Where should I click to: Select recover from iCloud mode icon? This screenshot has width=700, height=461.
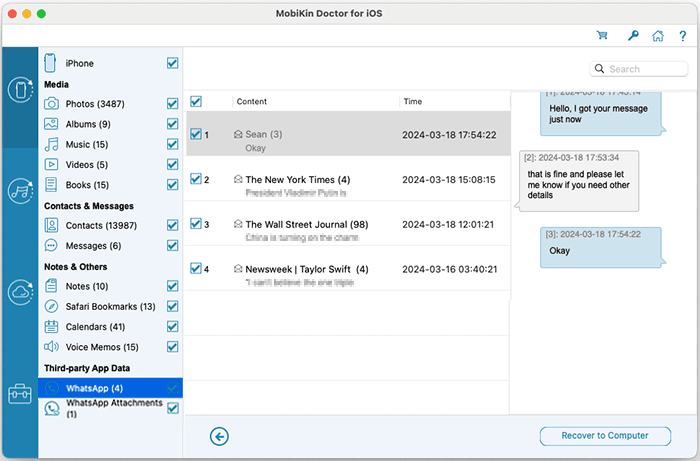[20, 292]
